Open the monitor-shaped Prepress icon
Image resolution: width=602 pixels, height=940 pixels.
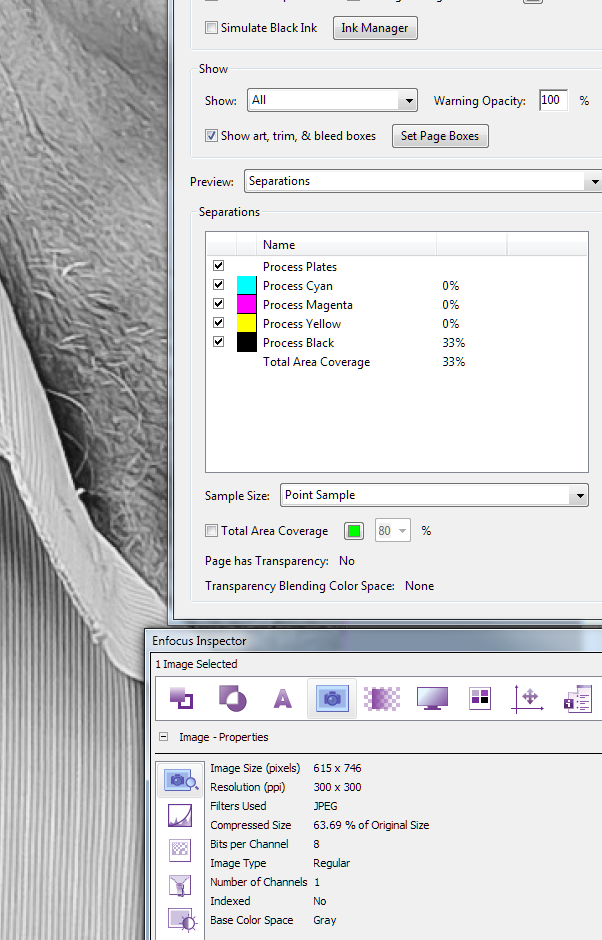pyautogui.click(x=433, y=698)
